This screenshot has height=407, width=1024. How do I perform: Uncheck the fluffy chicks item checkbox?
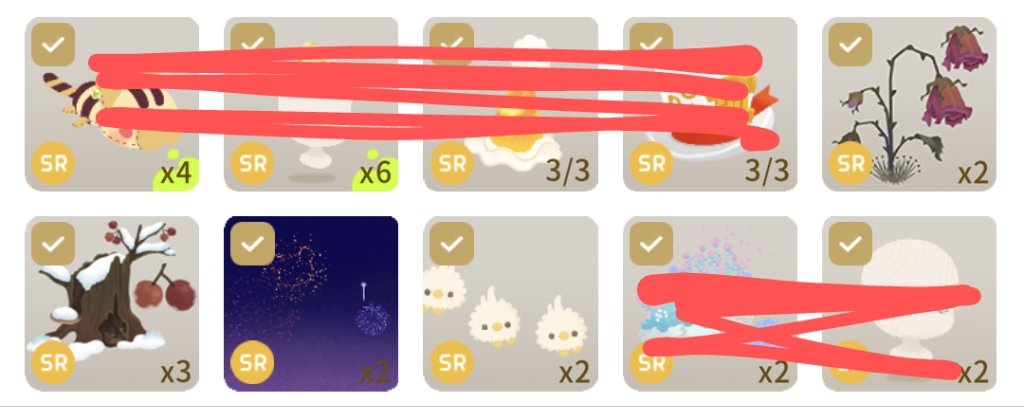pos(451,244)
